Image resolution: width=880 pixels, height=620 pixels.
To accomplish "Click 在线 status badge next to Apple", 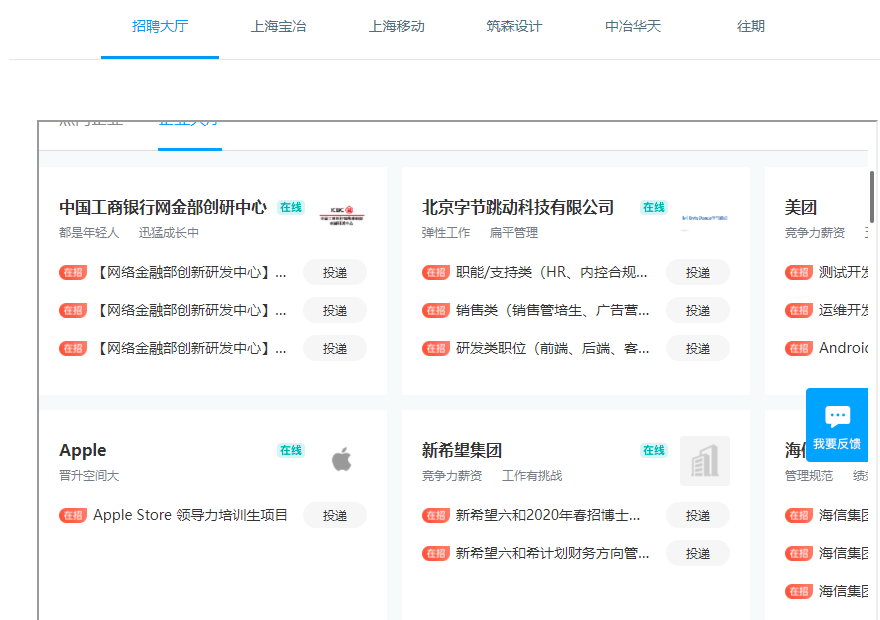I will [291, 451].
